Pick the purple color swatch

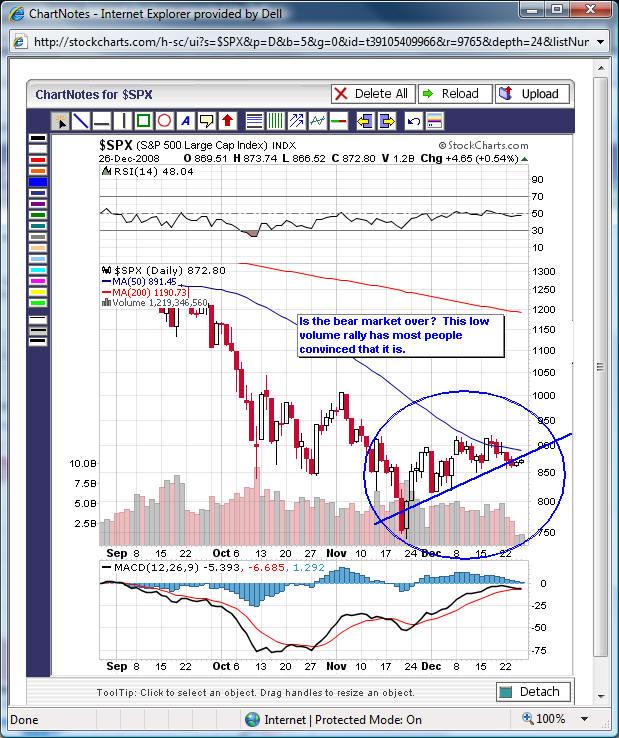(38, 204)
